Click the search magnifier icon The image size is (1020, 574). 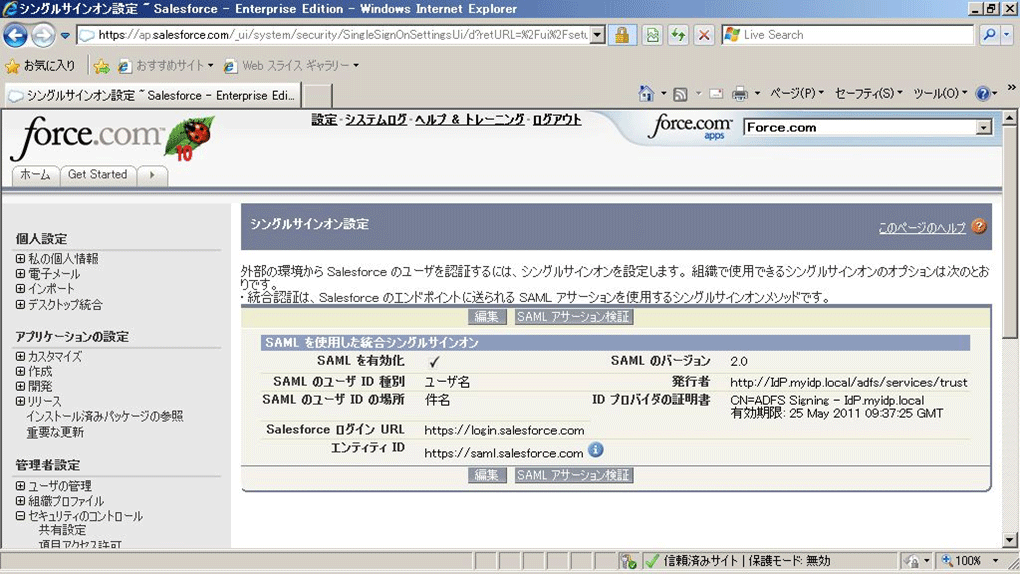pos(989,35)
